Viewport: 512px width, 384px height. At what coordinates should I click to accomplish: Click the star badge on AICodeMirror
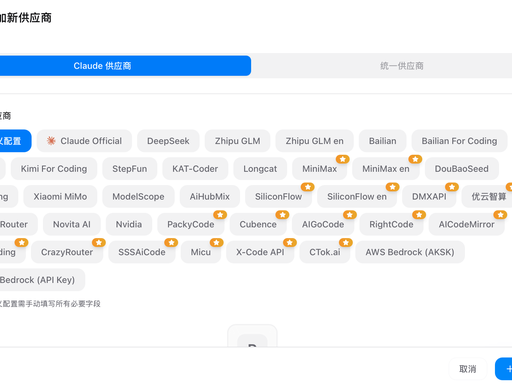pyautogui.click(x=500, y=215)
